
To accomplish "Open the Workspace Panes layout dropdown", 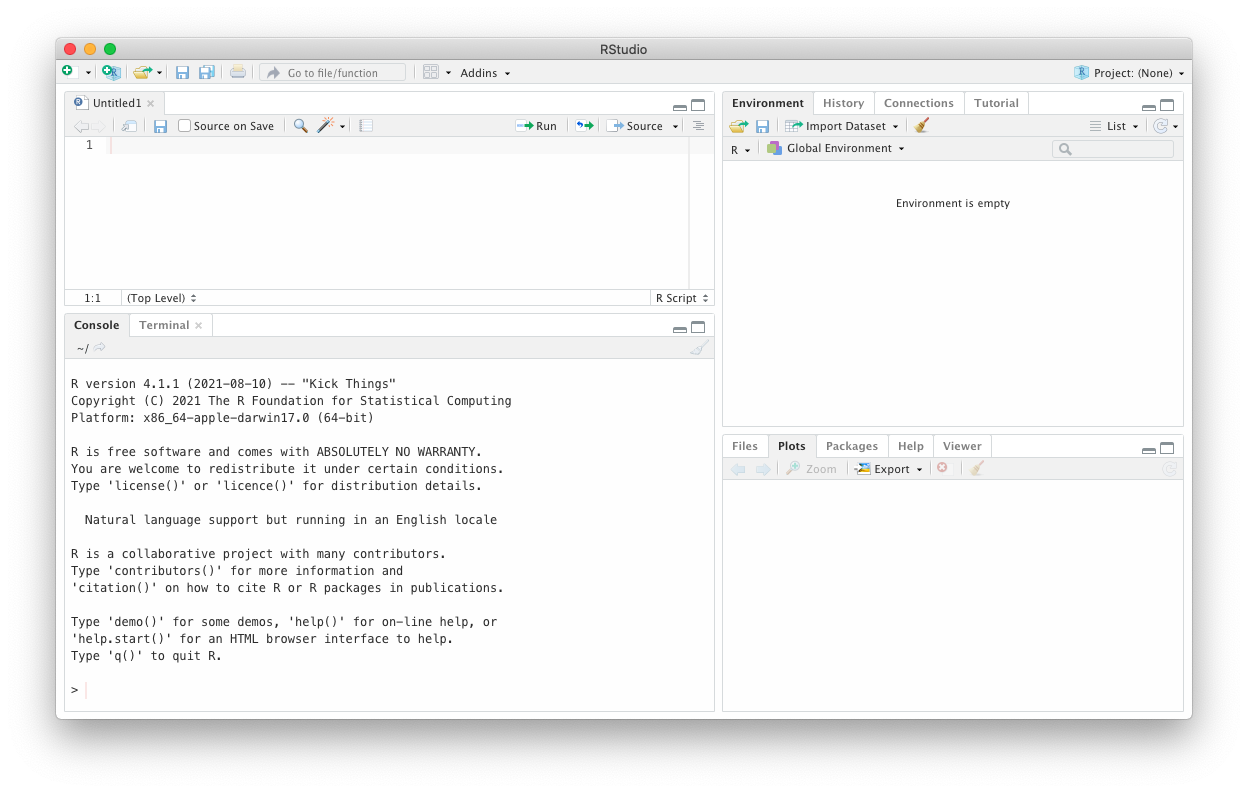I will pos(436,72).
